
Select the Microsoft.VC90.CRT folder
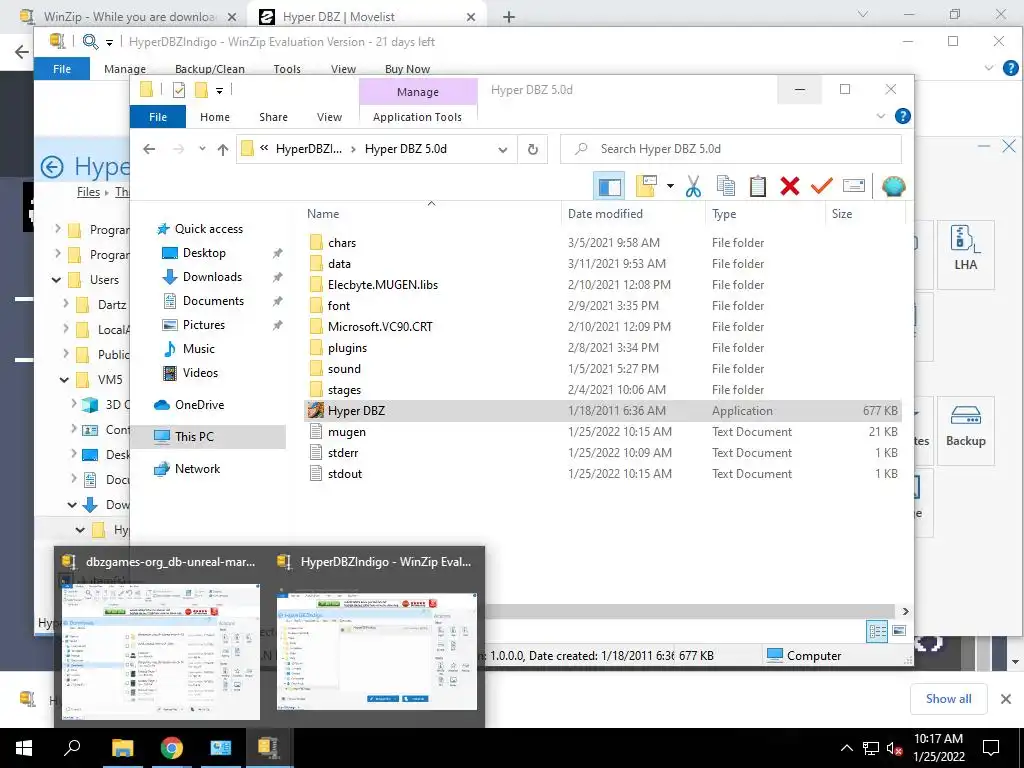[380, 327]
